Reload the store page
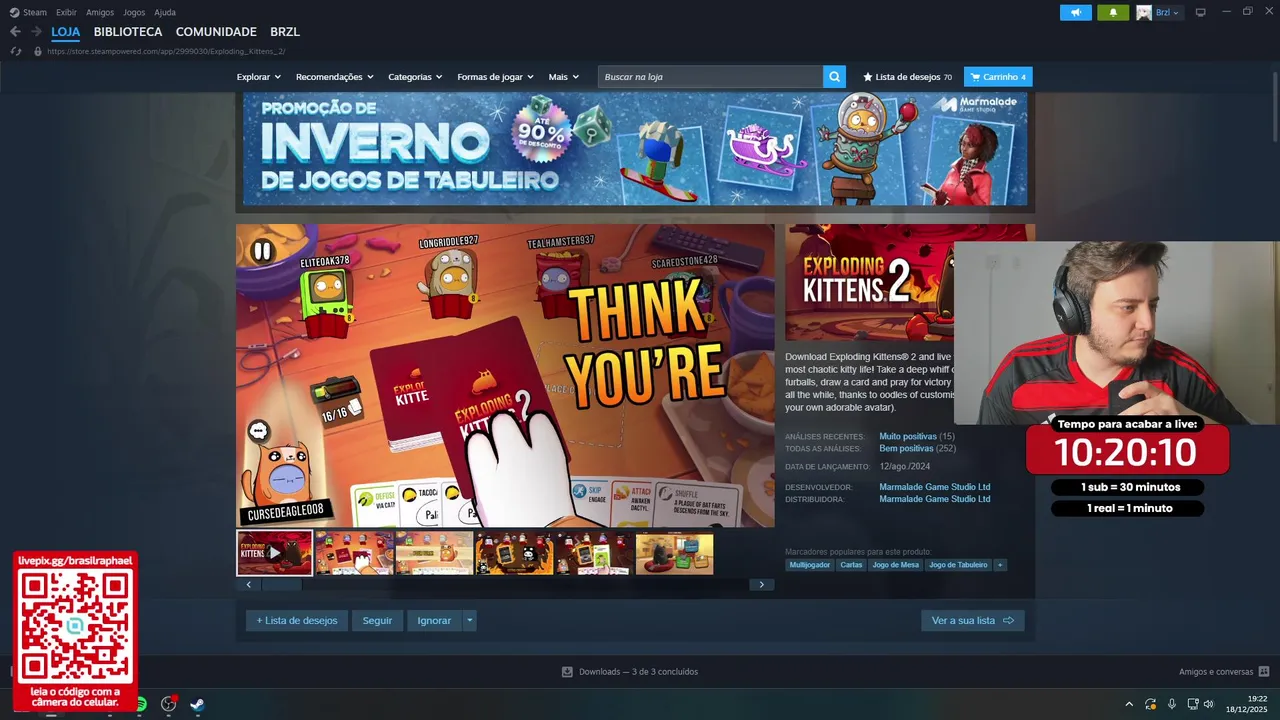Screen dimensions: 1280x720 pos(15,51)
